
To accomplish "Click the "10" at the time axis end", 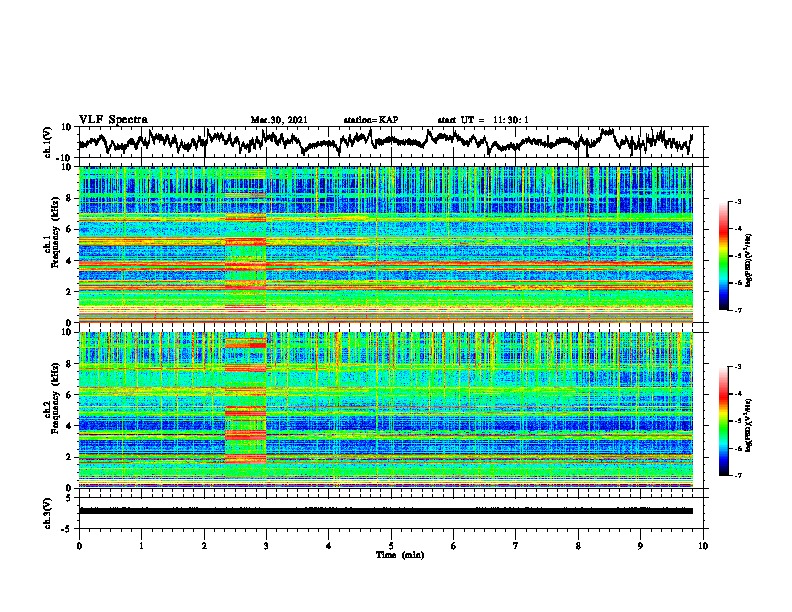I will (x=703, y=546).
